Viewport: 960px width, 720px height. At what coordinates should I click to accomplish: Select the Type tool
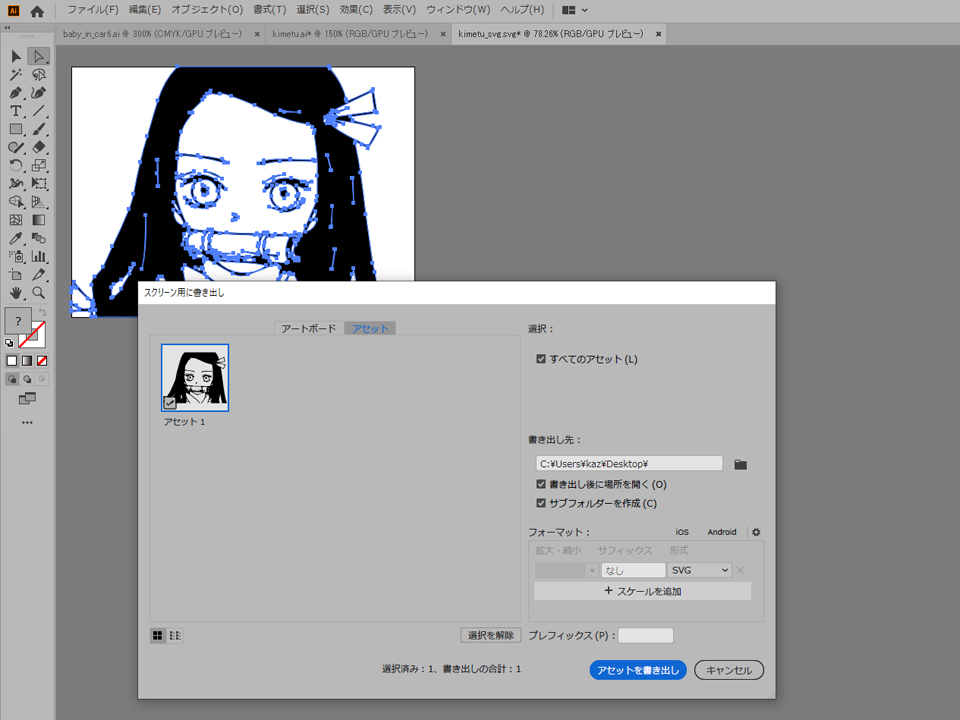pyautogui.click(x=16, y=111)
